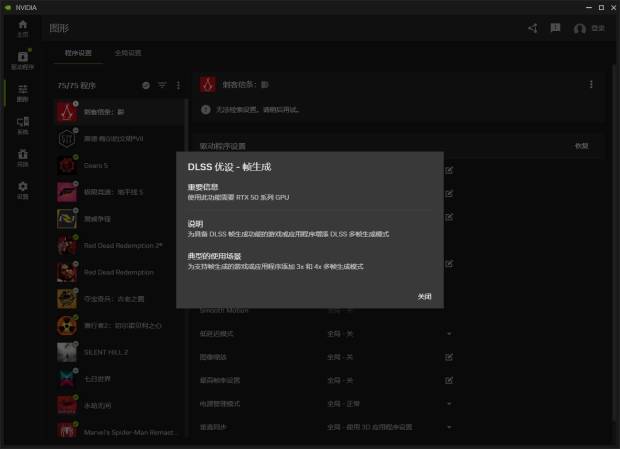620x449 pixels.
Task: Select 刺客信条：影 in the program list
Action: pyautogui.click(x=119, y=112)
